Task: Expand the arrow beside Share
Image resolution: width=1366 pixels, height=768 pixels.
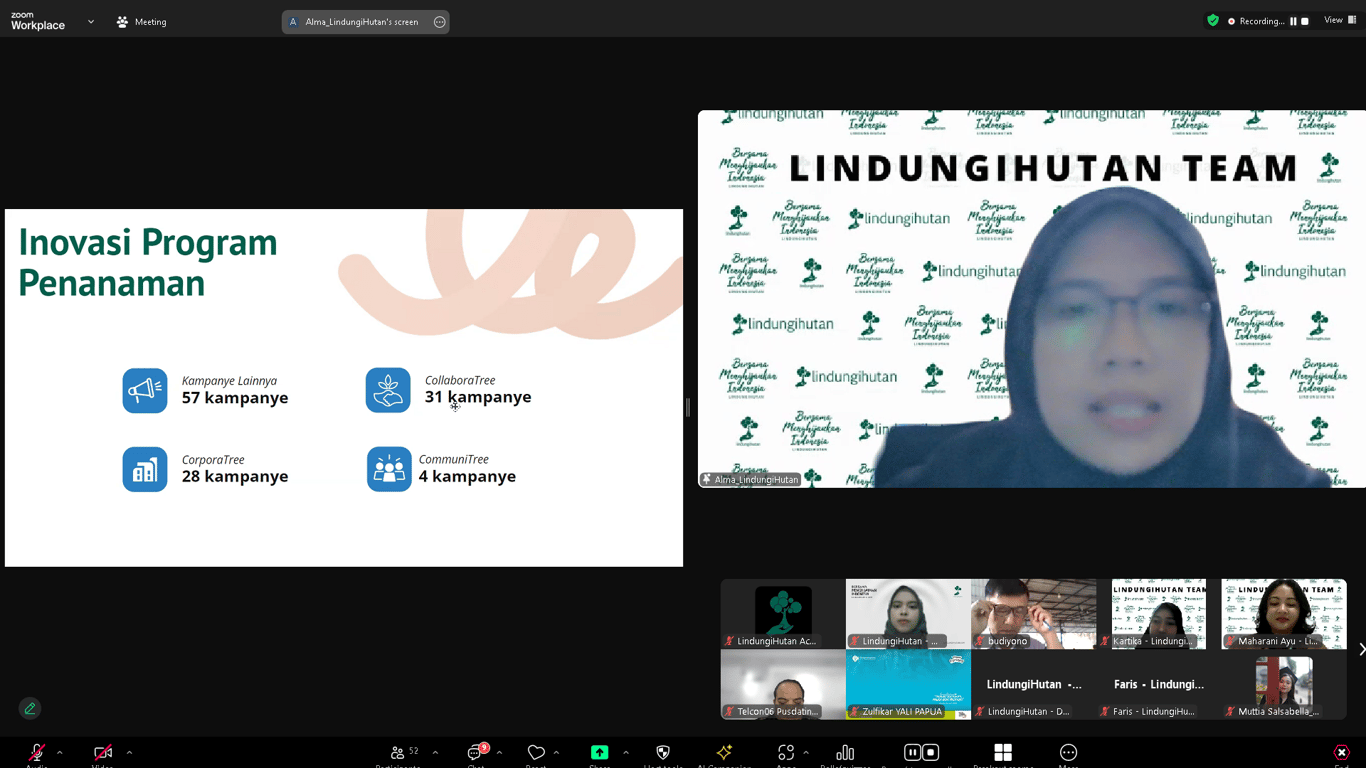Action: [x=626, y=753]
